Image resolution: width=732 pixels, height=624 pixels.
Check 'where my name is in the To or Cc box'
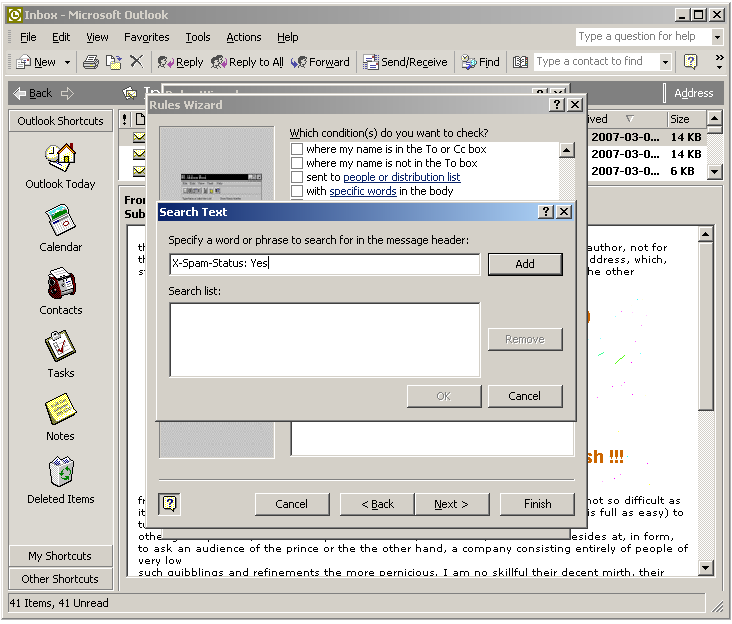tap(297, 149)
